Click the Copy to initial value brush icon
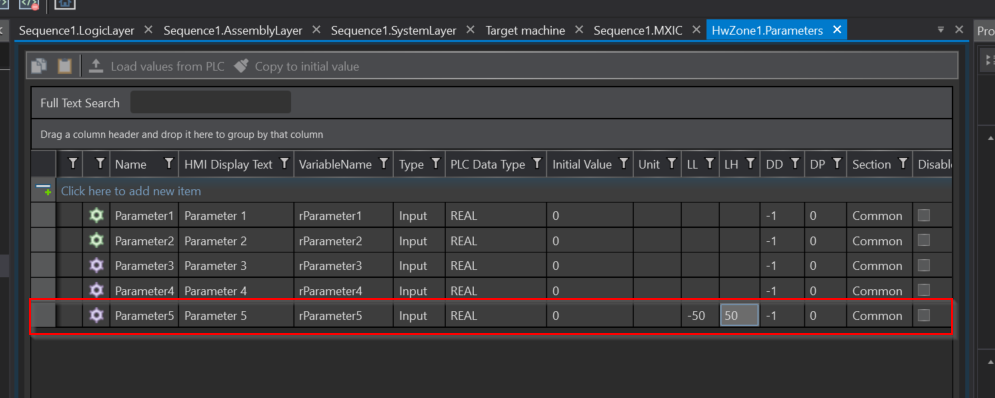The height and width of the screenshot is (398, 995). coord(241,66)
